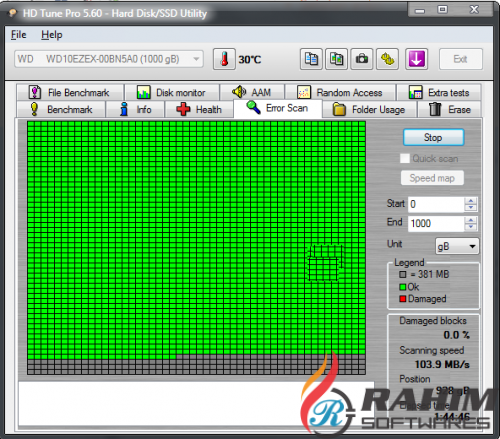The height and width of the screenshot is (439, 500).
Task: Click the green Ok legend swatch
Action: pos(403,287)
